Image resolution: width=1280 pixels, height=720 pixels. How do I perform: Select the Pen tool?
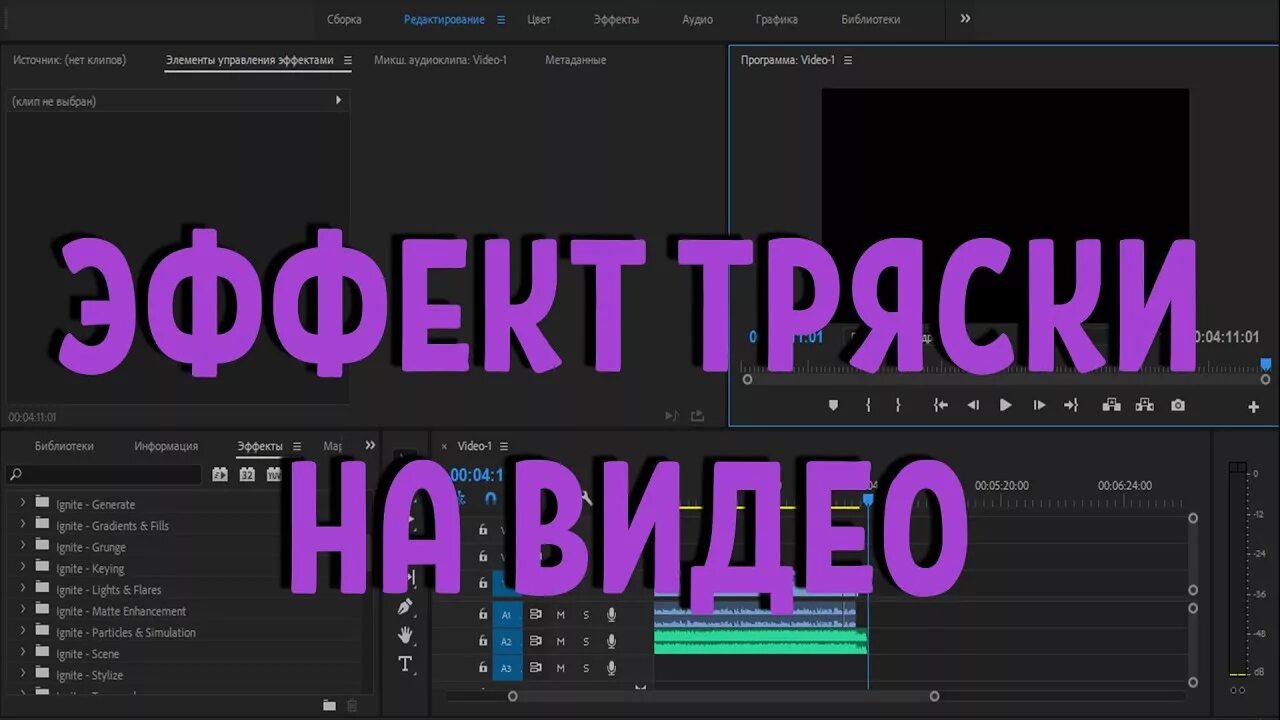click(405, 606)
